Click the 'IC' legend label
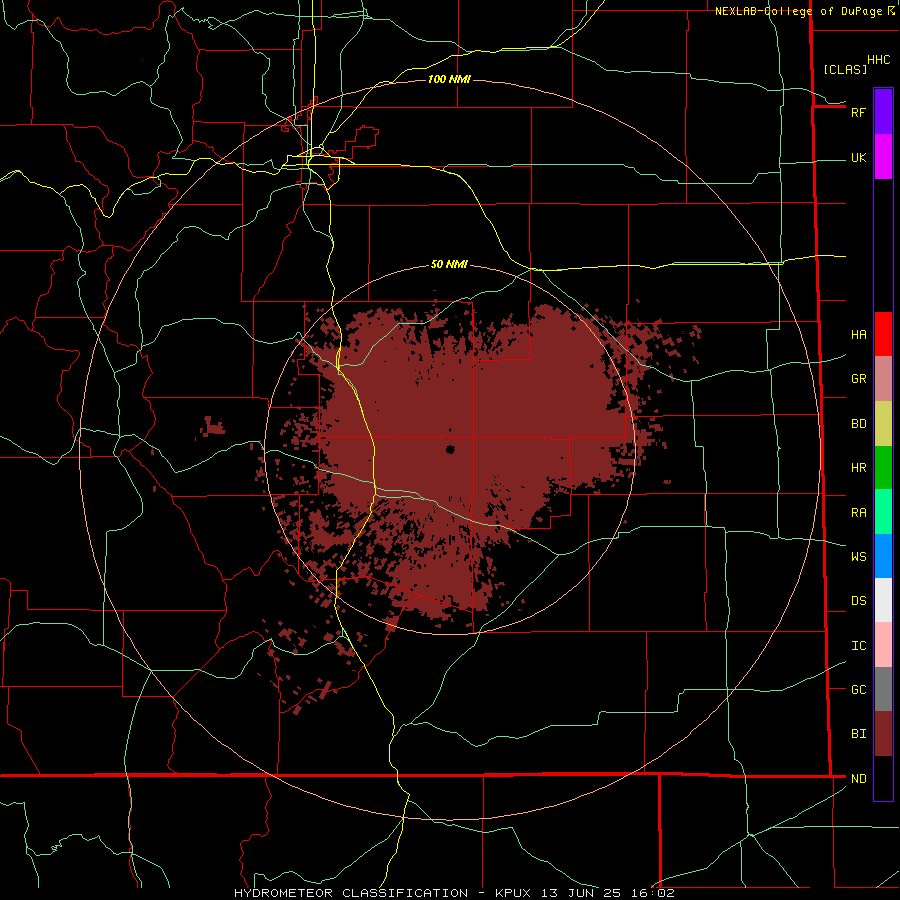Screen dimensions: 900x900 pos(858,645)
